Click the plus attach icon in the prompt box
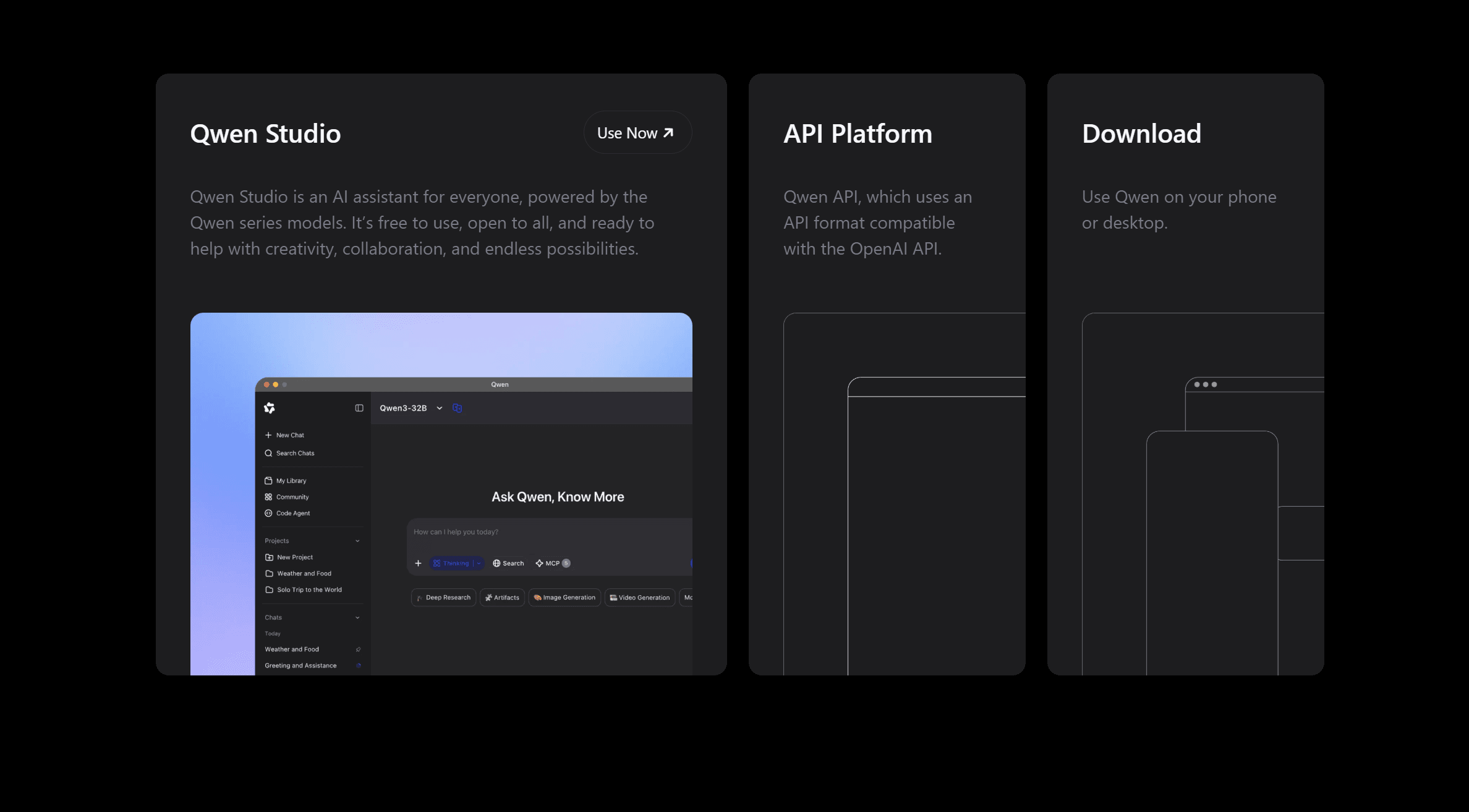 point(418,563)
